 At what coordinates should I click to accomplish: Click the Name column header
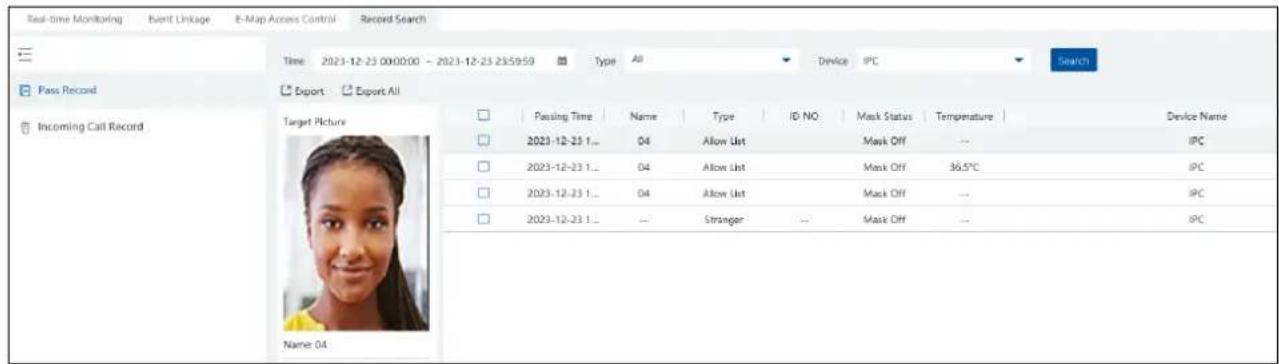pos(643,117)
